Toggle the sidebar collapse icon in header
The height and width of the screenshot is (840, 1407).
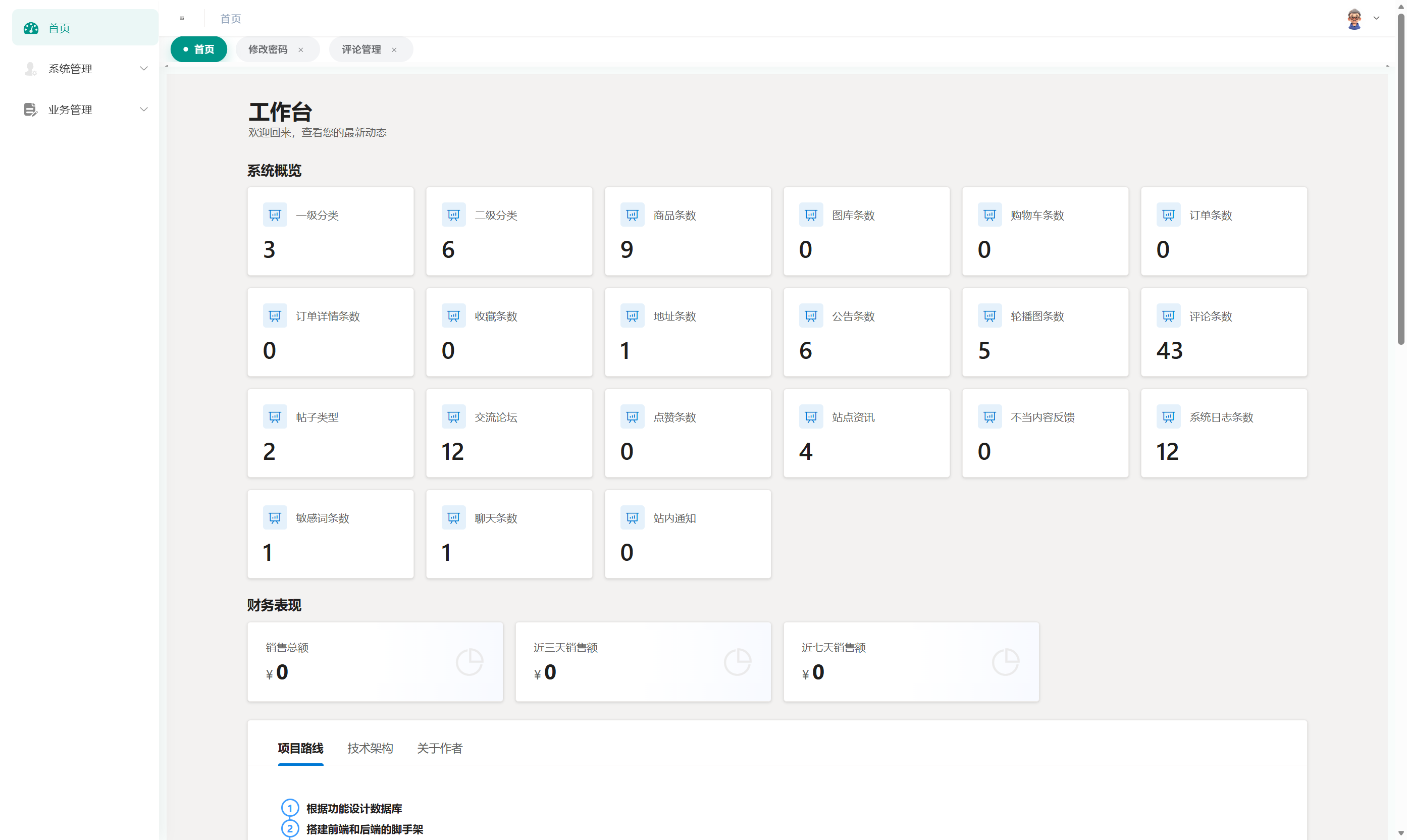click(182, 18)
